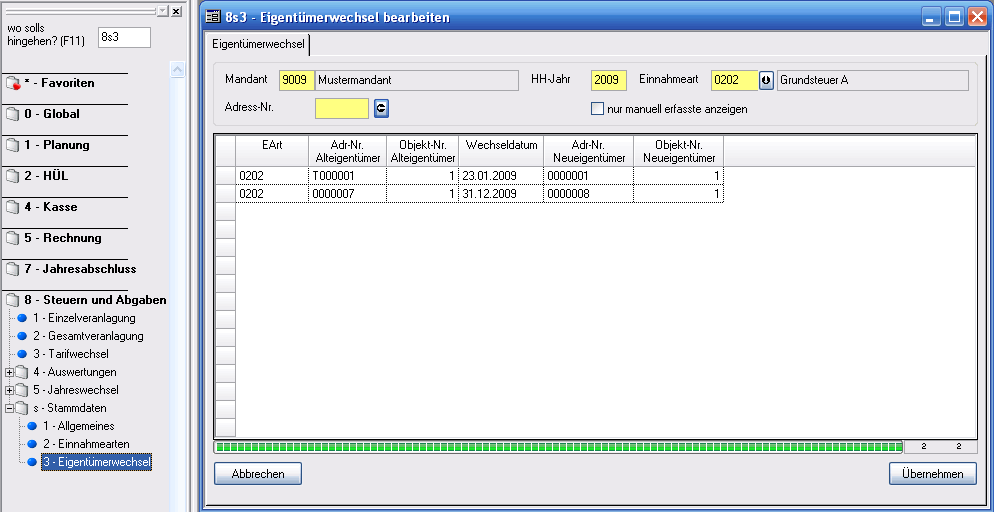994x512 pixels.
Task: Click the Favoriten folder icon
Action: point(13,84)
